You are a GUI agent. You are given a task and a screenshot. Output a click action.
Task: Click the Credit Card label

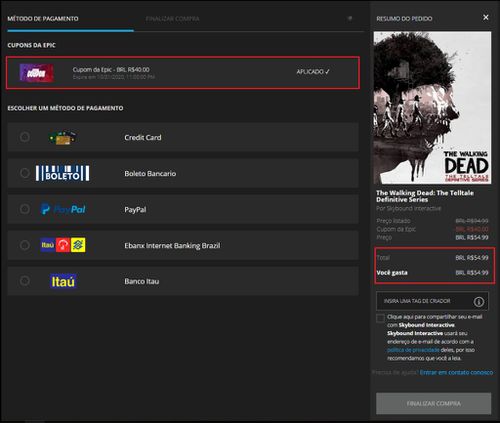pos(143,137)
